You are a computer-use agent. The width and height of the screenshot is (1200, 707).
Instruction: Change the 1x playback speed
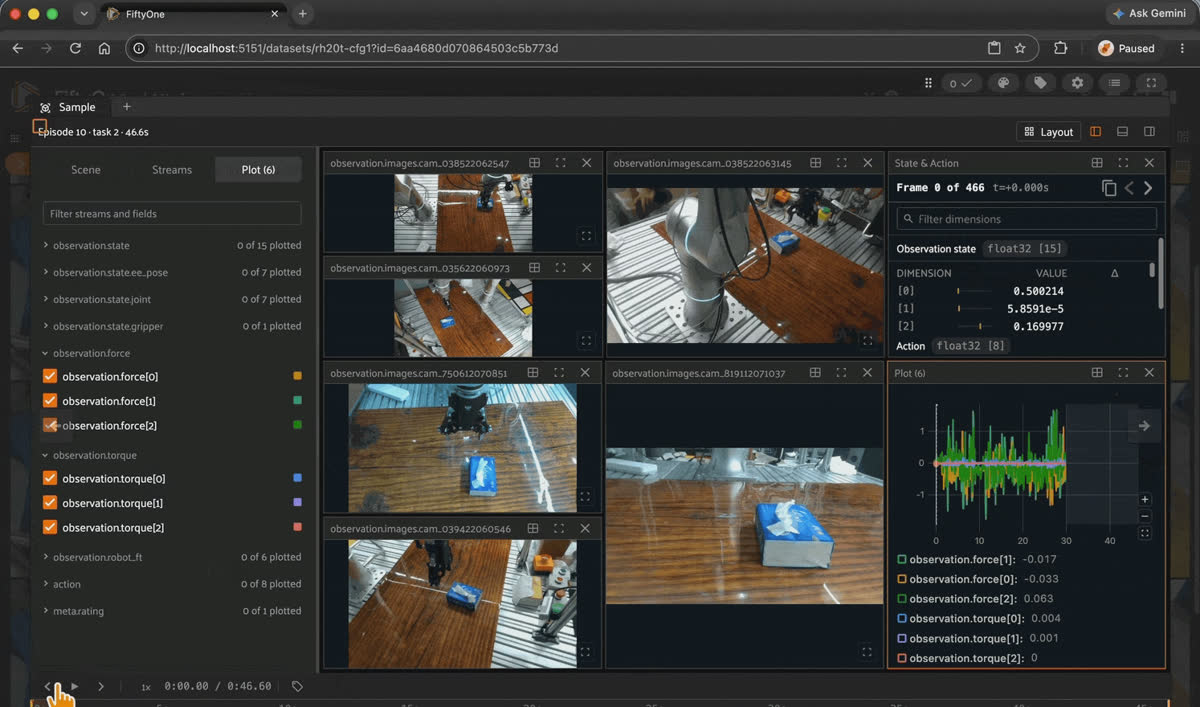(146, 687)
